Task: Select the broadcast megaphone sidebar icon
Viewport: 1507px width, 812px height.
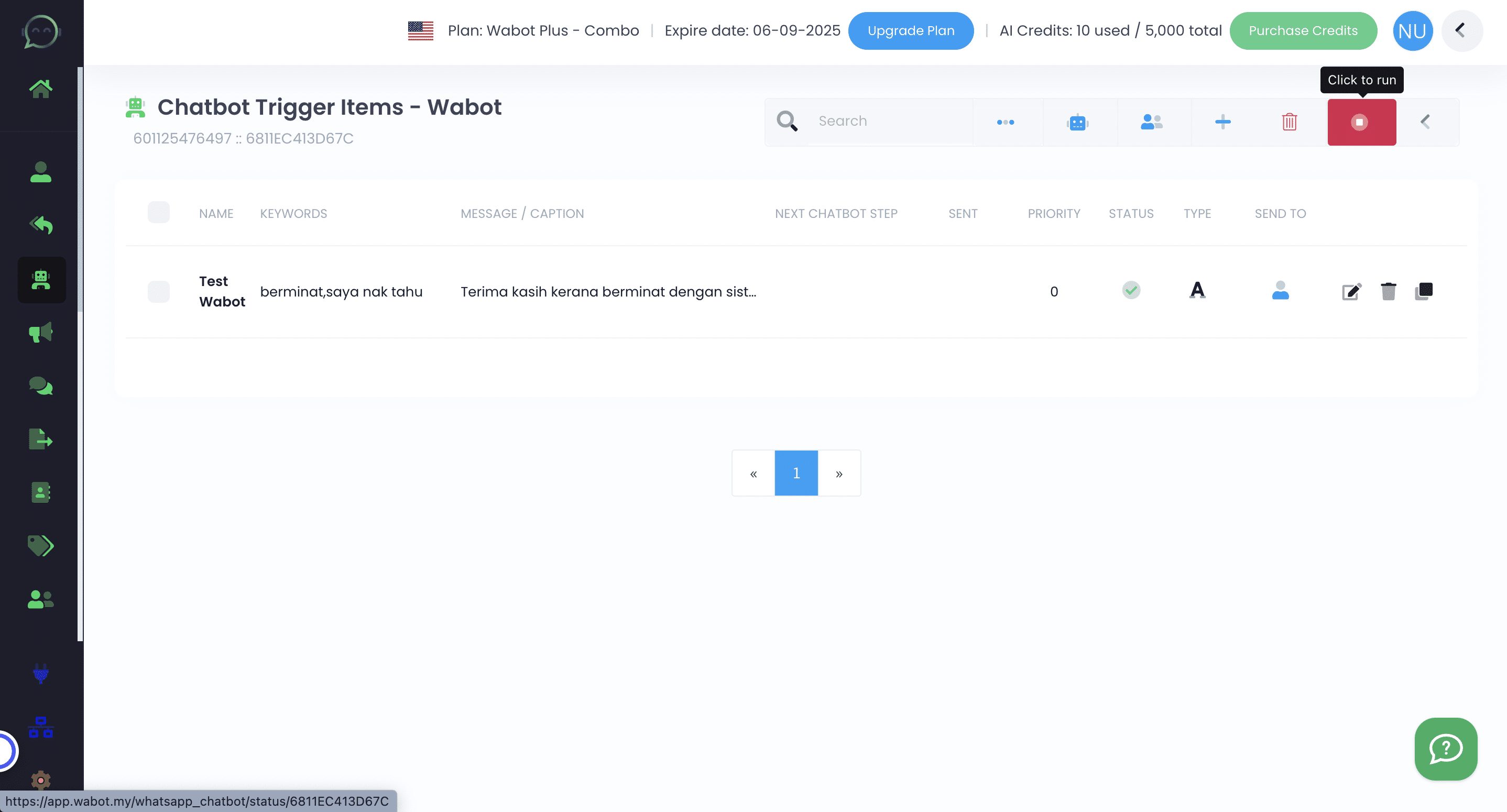Action: point(40,332)
